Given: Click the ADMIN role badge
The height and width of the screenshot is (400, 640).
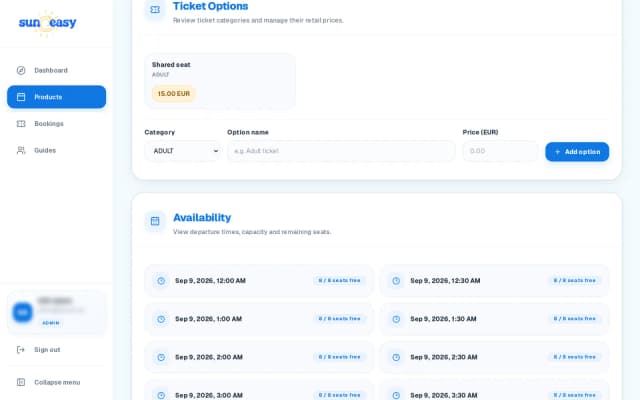Looking at the screenshot, I should (x=51, y=323).
